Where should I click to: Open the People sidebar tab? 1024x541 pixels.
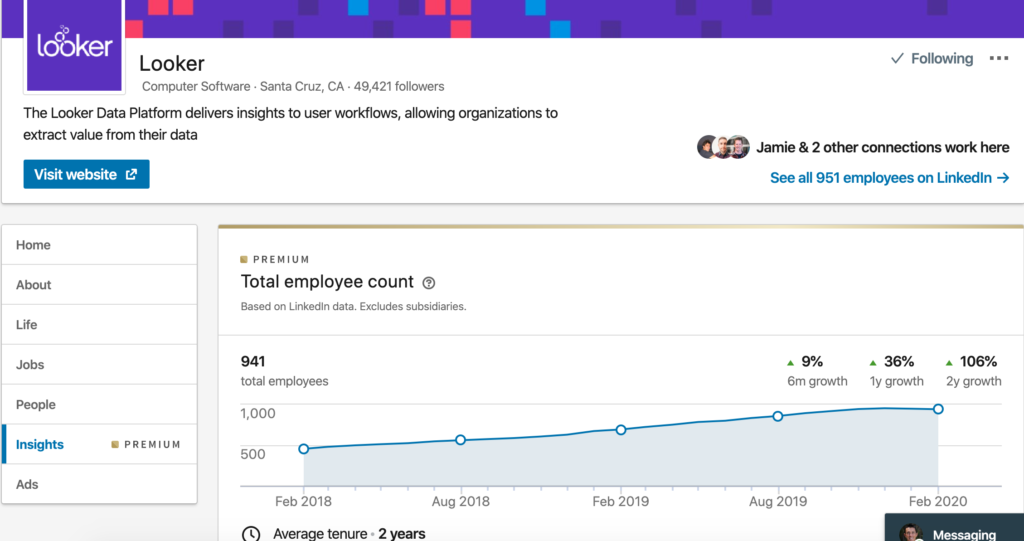[99, 404]
